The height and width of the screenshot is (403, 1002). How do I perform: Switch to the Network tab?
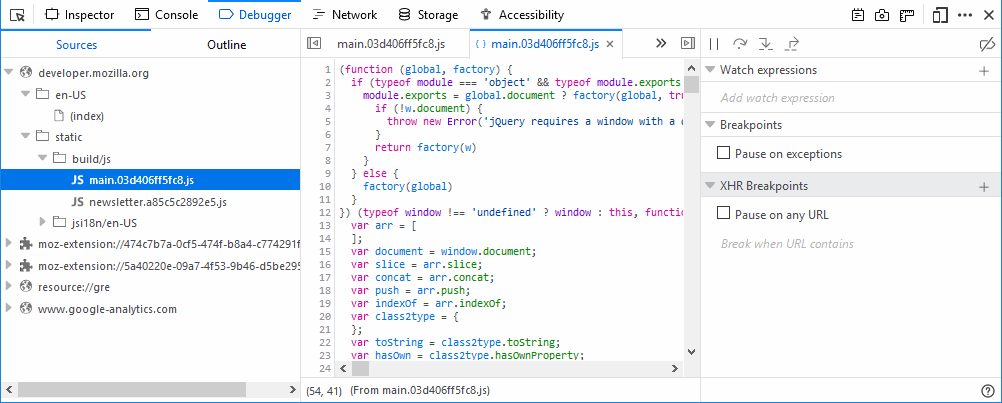[x=343, y=15]
